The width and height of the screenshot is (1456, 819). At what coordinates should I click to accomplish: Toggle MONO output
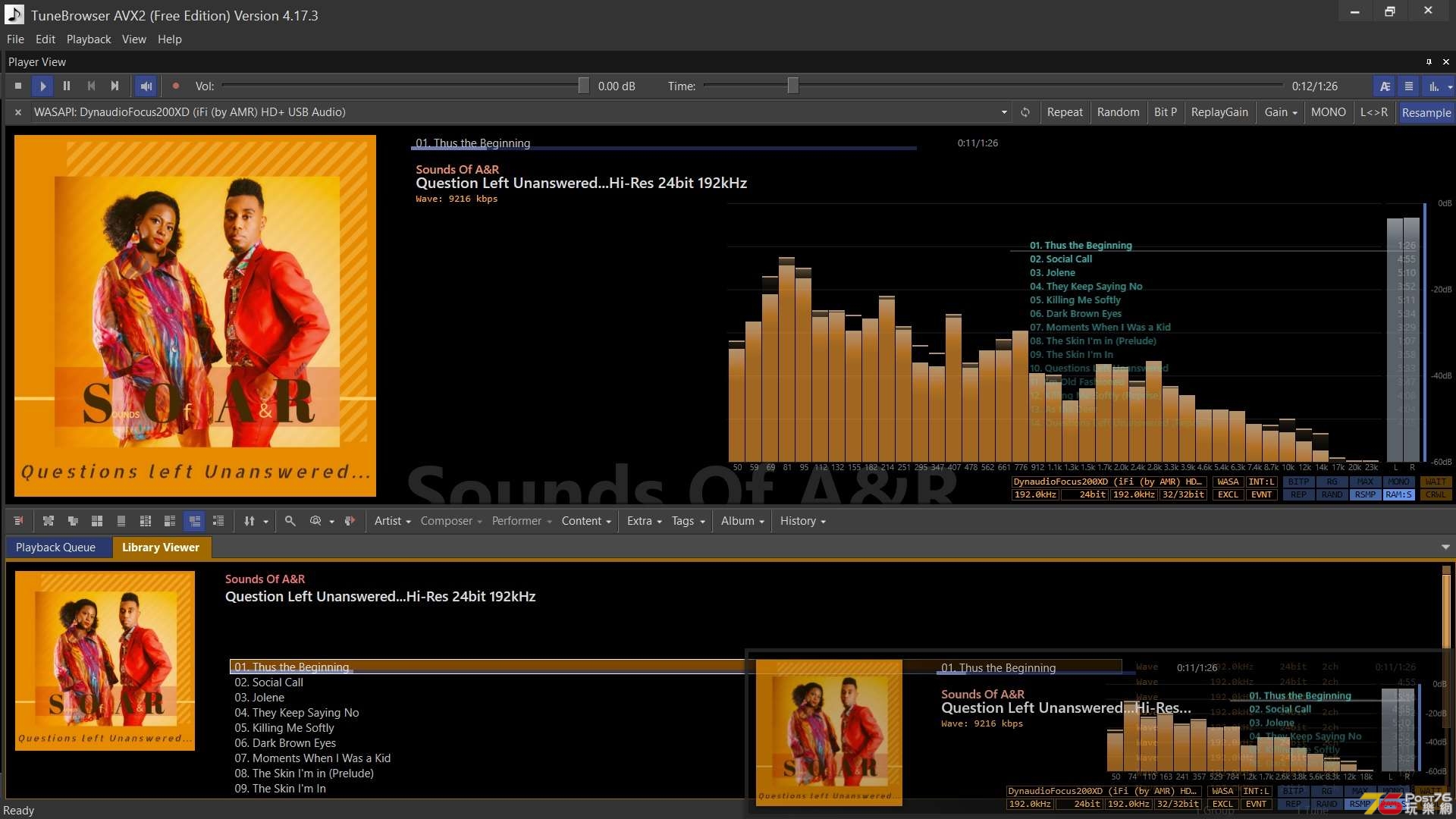[1329, 112]
